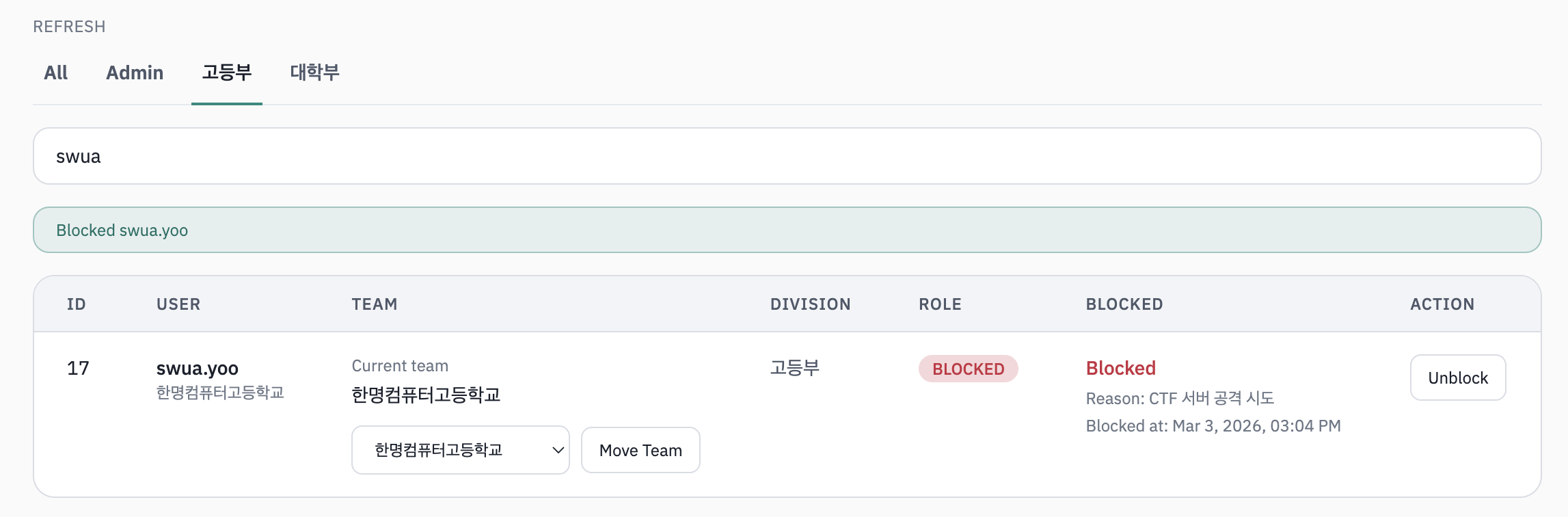This screenshot has height=517, width=1568.
Task: Open the team selection dropdown
Action: (x=459, y=450)
